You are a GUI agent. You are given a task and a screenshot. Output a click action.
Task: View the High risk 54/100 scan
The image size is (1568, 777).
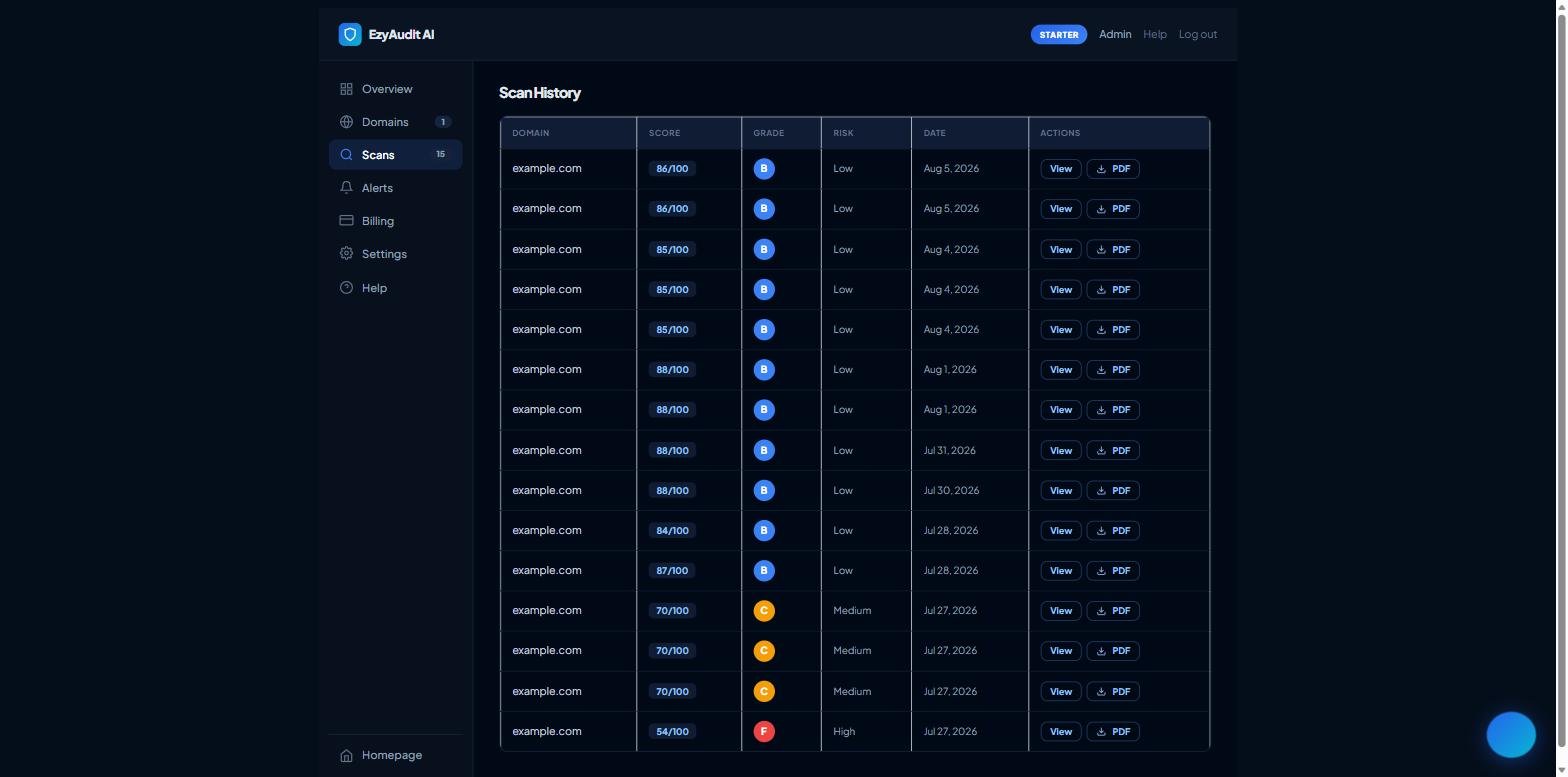tap(1061, 732)
